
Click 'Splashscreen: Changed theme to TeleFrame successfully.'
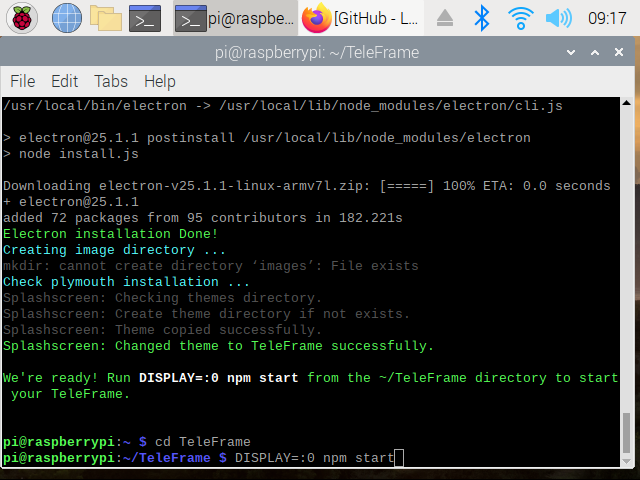tap(218, 346)
